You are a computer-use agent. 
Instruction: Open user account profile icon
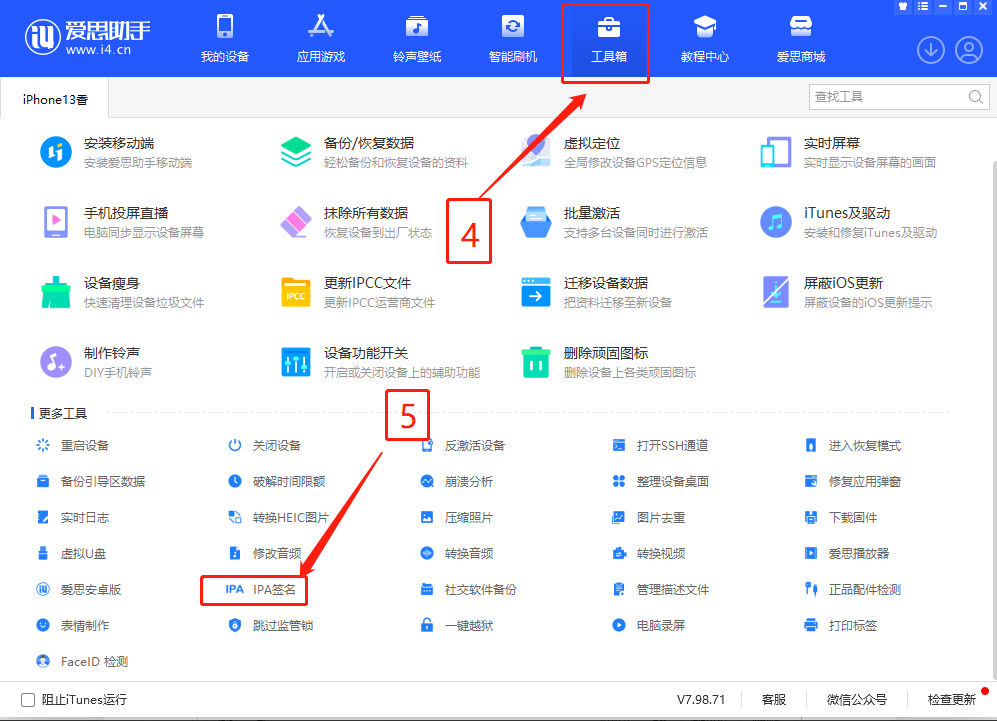tap(968, 49)
